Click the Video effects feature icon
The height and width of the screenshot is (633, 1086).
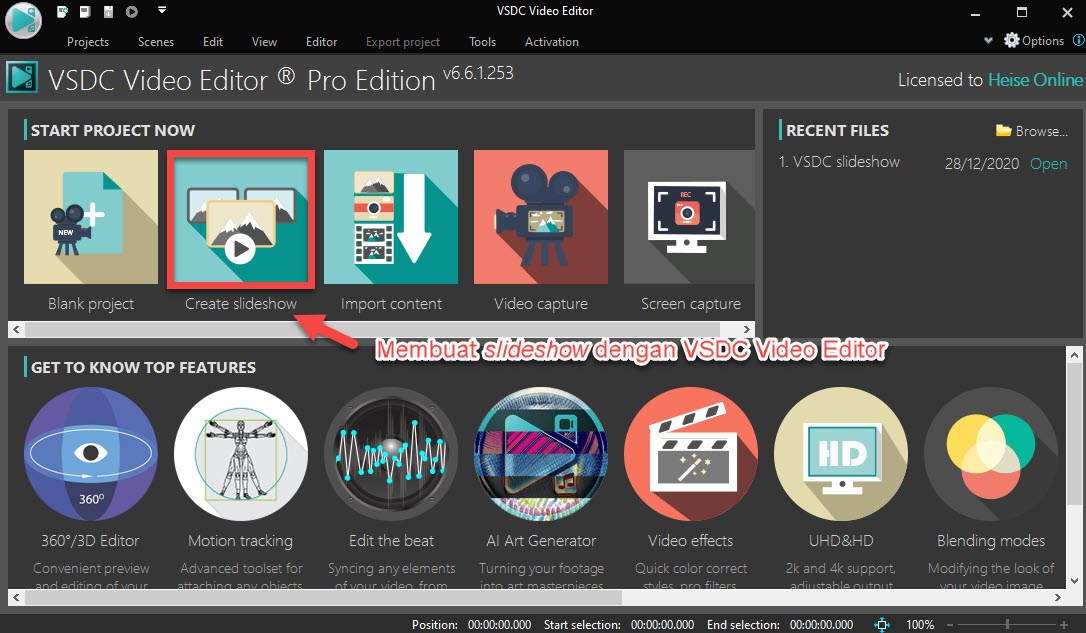[x=691, y=454]
